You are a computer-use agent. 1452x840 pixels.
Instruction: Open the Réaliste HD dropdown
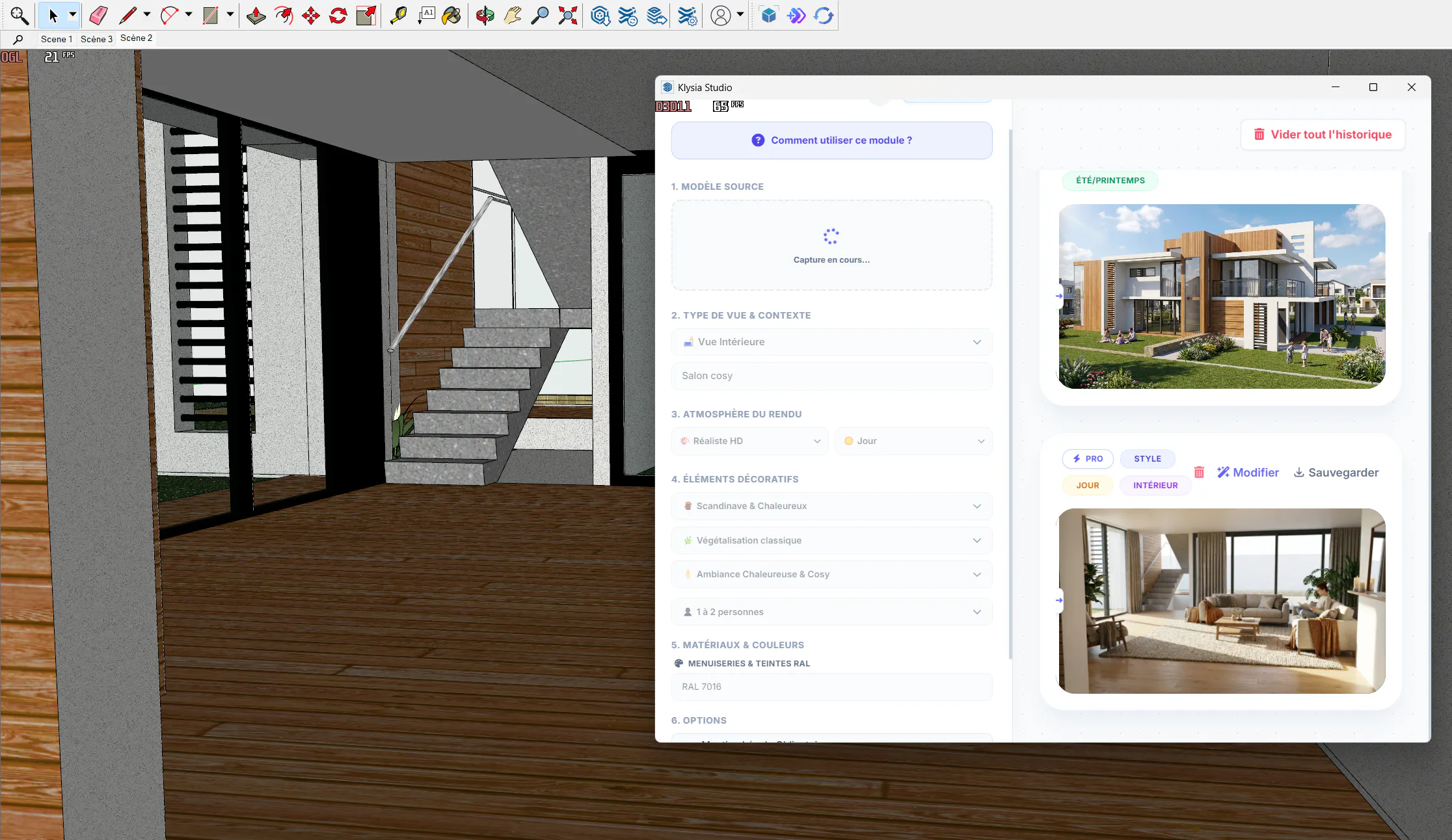pyautogui.click(x=749, y=441)
